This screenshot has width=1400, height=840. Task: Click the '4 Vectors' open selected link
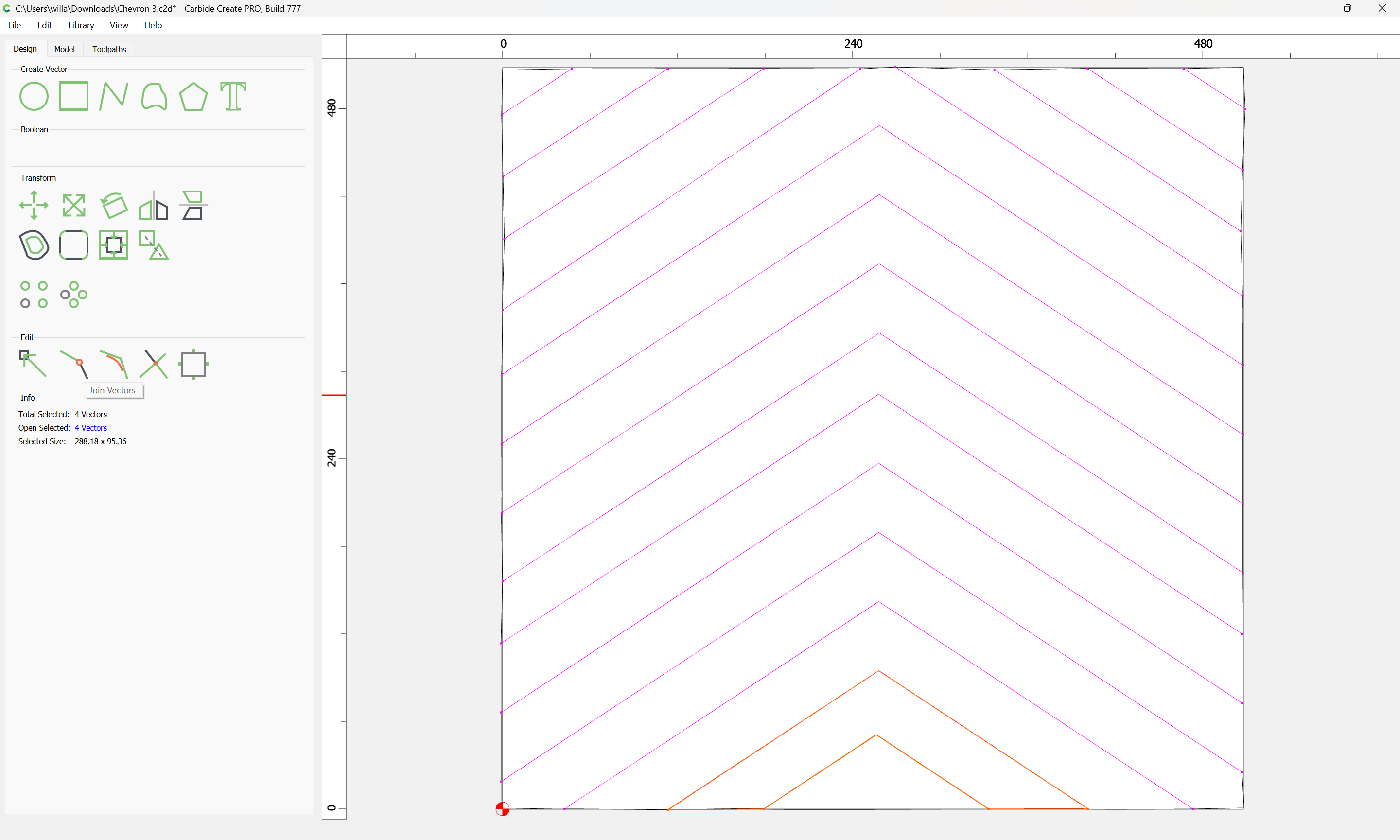coord(90,428)
